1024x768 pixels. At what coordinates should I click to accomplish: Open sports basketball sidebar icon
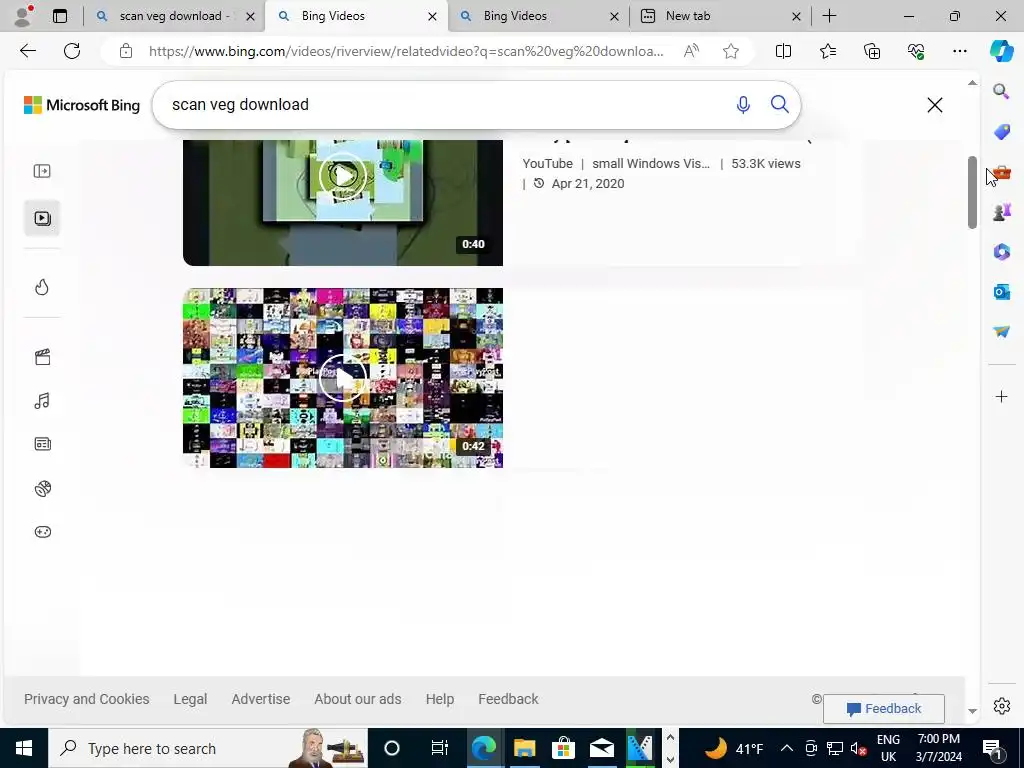pos(42,488)
